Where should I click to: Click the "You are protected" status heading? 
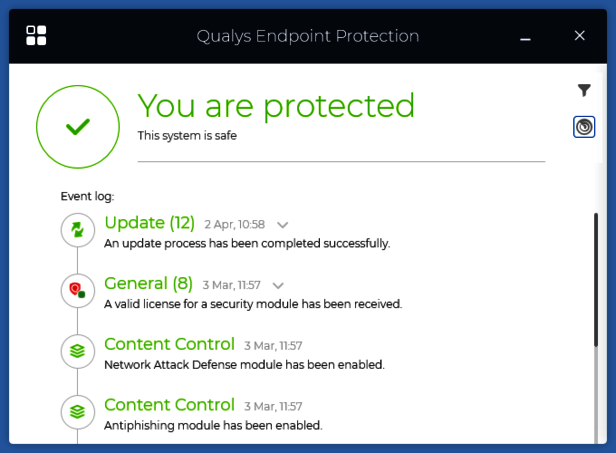[x=276, y=106]
